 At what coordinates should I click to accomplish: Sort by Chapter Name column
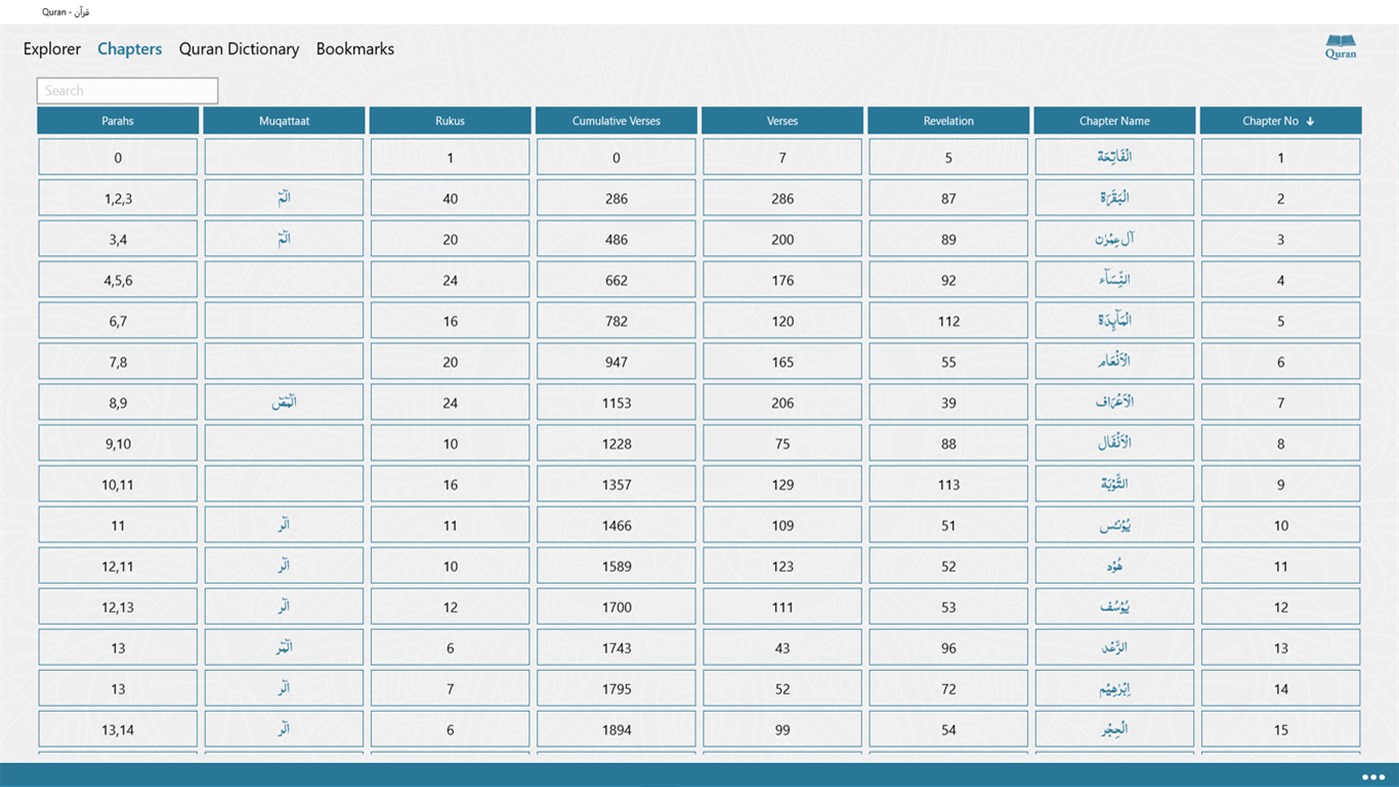pos(1114,120)
